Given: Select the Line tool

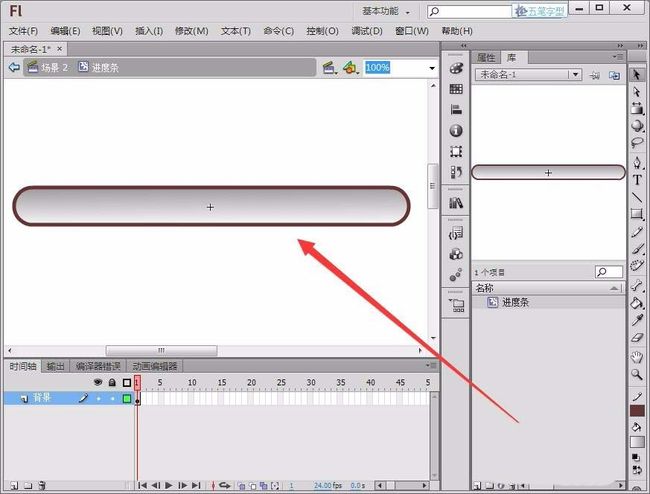Looking at the screenshot, I should tap(637, 197).
